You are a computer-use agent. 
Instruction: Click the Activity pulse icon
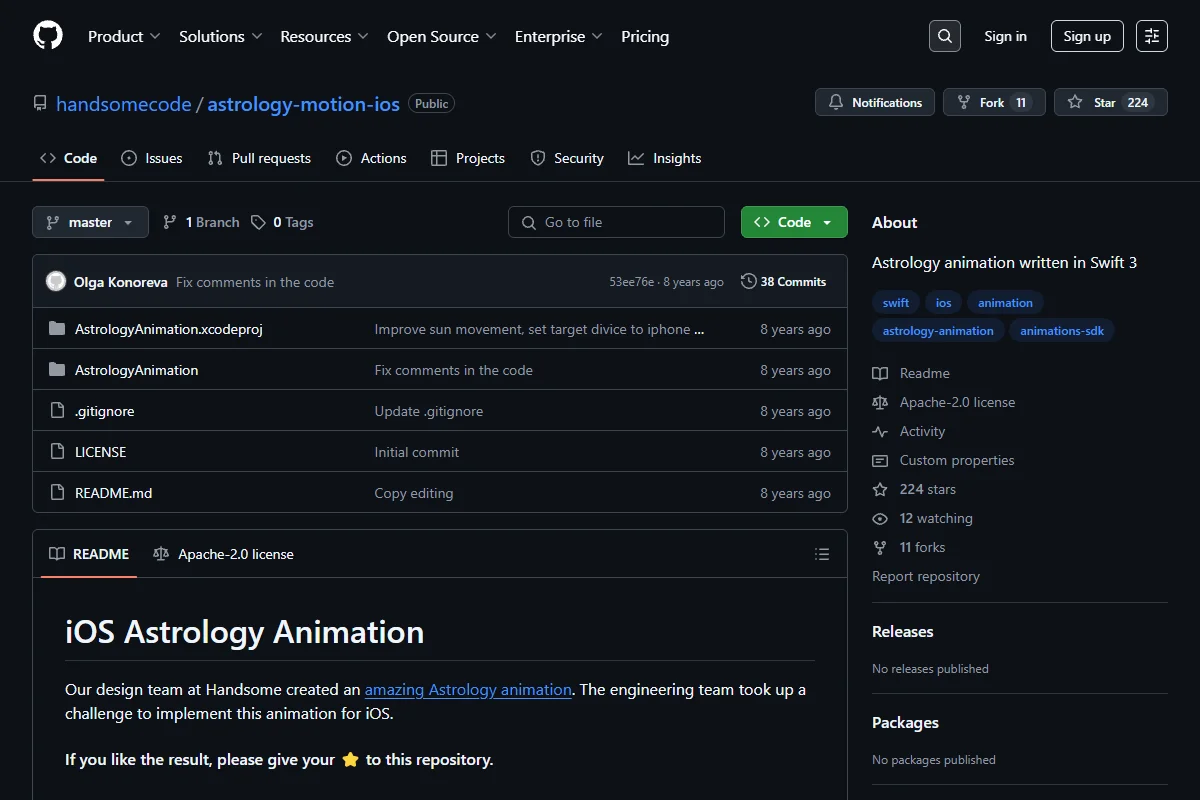[x=880, y=431]
